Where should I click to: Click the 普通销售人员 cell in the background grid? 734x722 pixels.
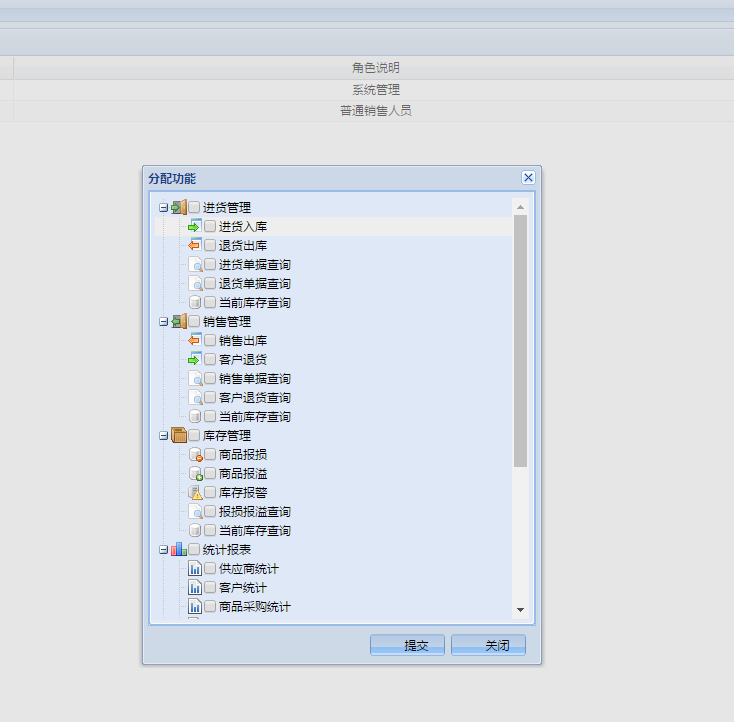[x=375, y=111]
